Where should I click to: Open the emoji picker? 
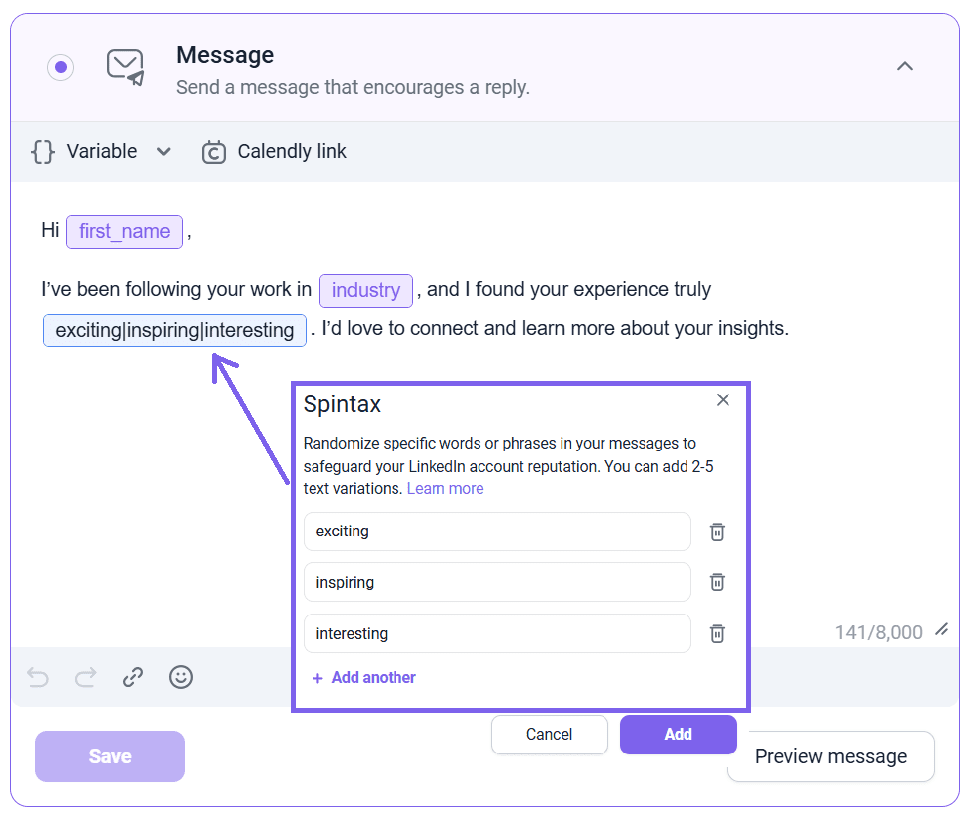click(181, 678)
